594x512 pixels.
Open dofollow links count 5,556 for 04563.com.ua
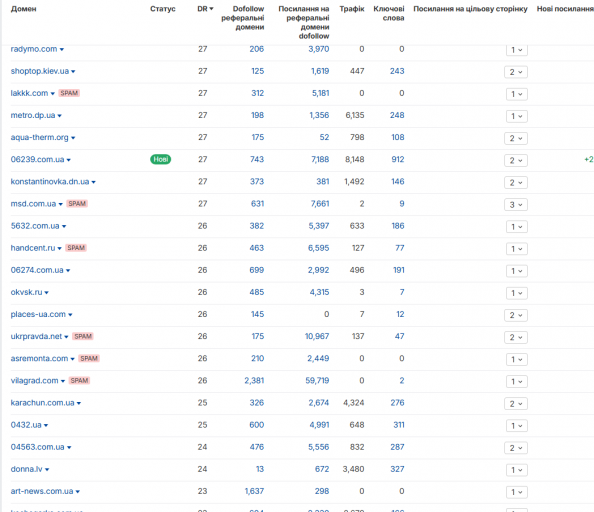[x=319, y=447]
